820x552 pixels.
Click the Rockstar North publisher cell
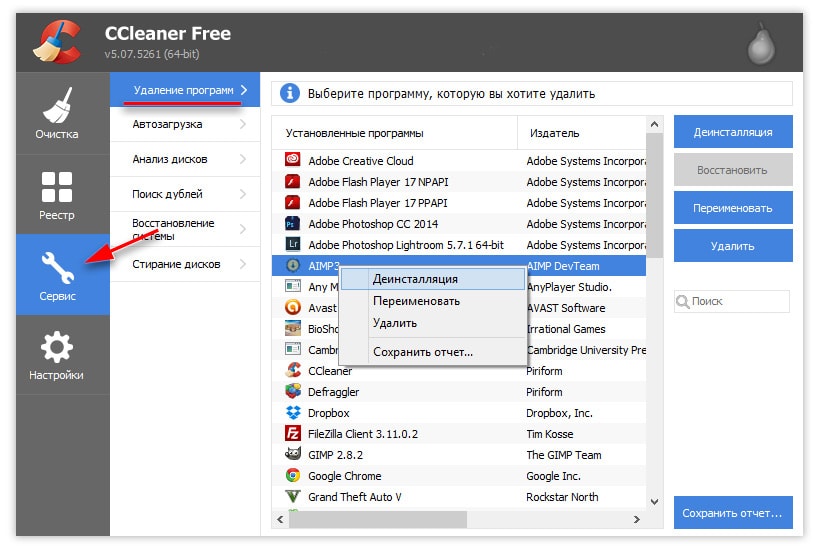tap(562, 497)
